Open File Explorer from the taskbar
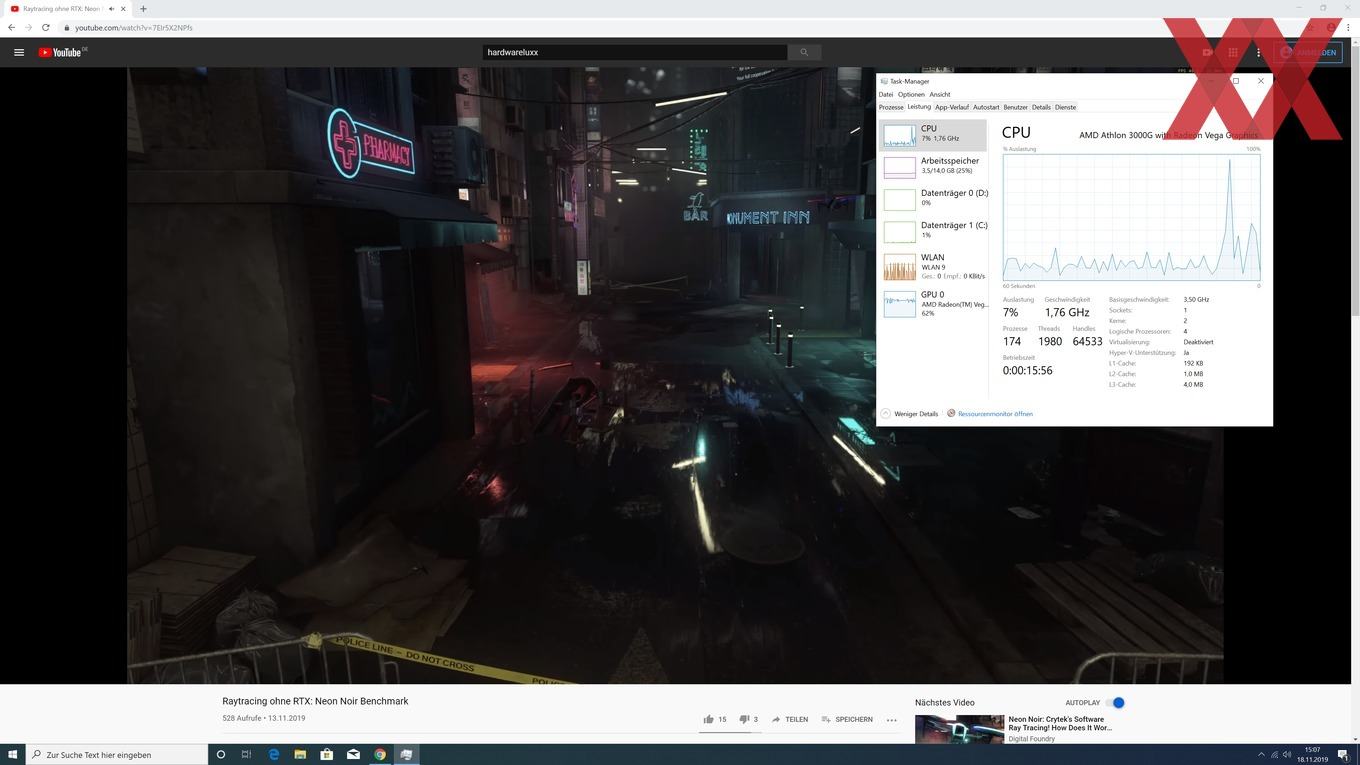Image resolution: width=1360 pixels, height=765 pixels. tap(300, 754)
